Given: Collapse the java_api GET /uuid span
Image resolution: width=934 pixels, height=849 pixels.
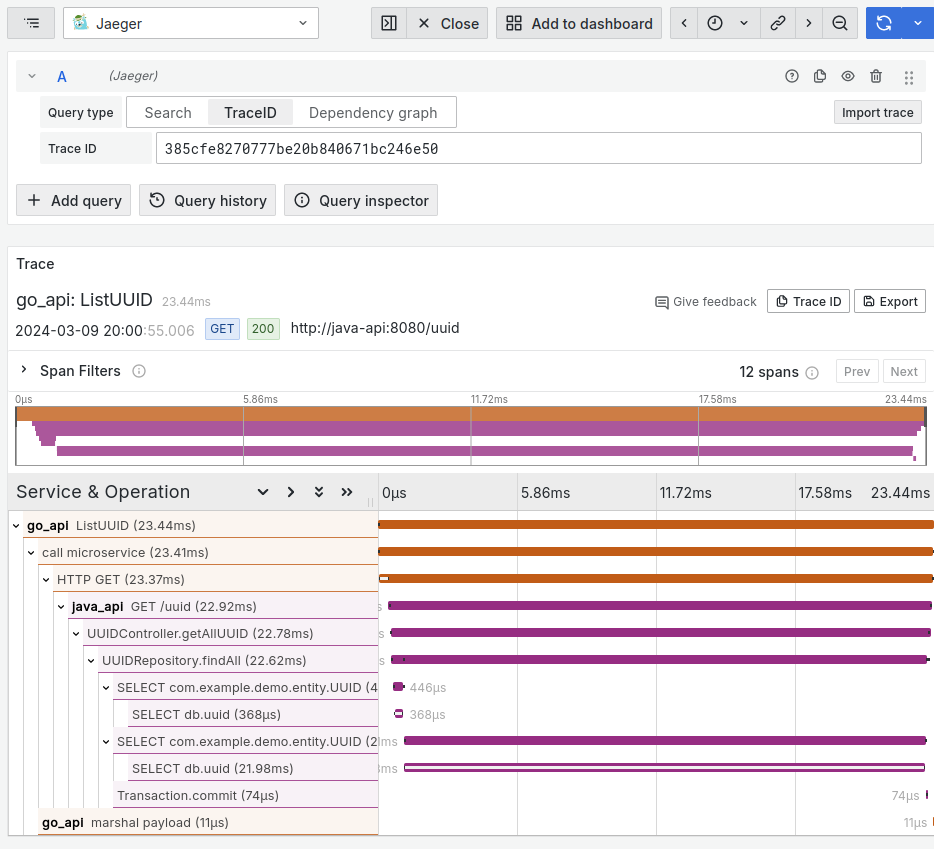Looking at the screenshot, I should click(x=61, y=607).
